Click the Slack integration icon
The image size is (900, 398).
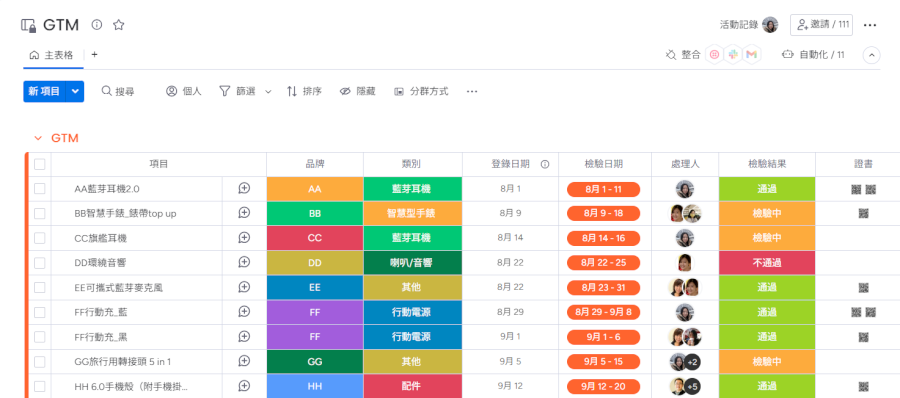point(733,55)
